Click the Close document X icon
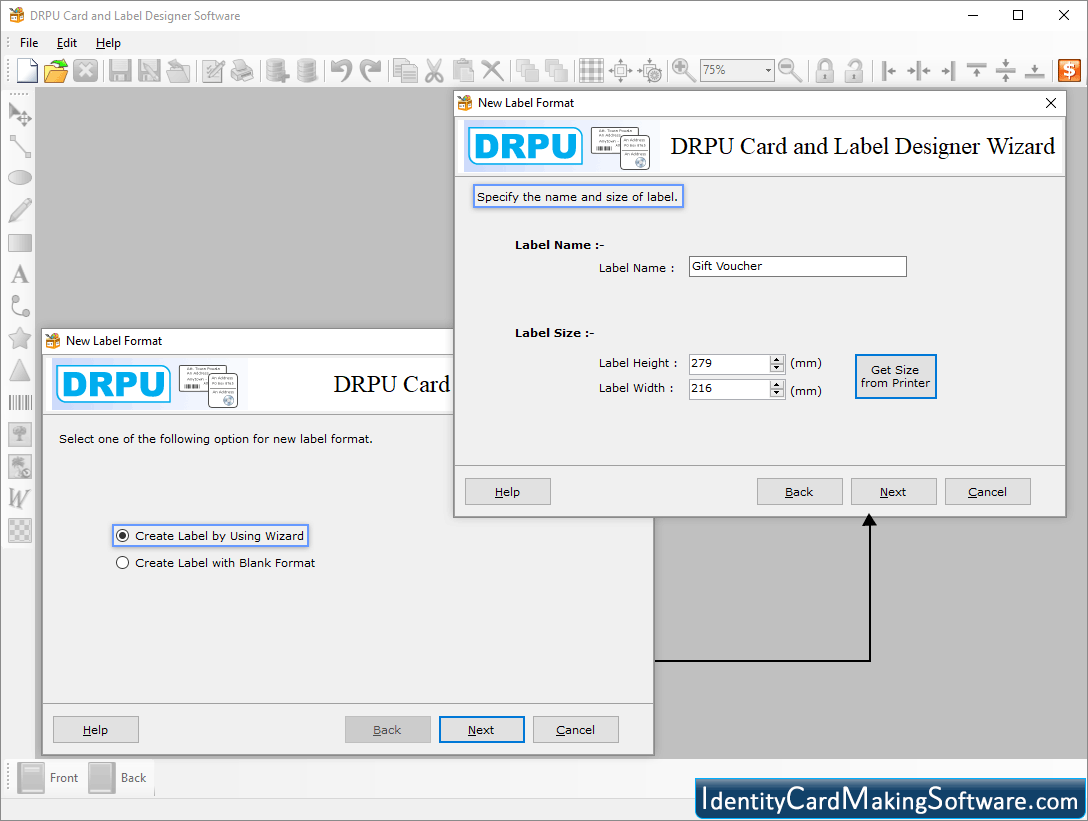1088x821 pixels. [85, 70]
